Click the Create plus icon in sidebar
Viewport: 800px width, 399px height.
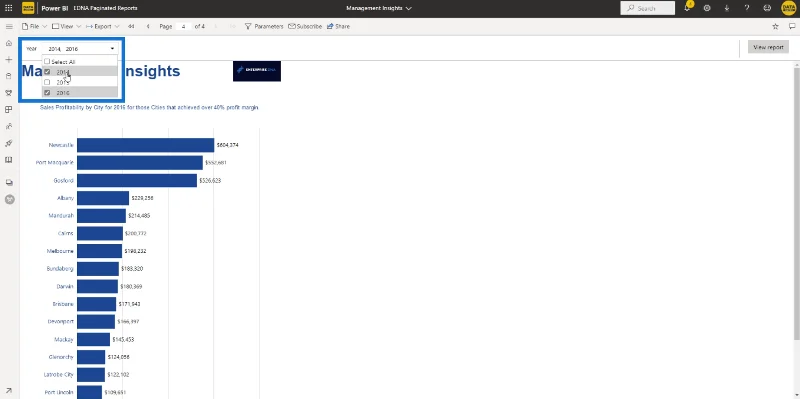click(x=9, y=60)
